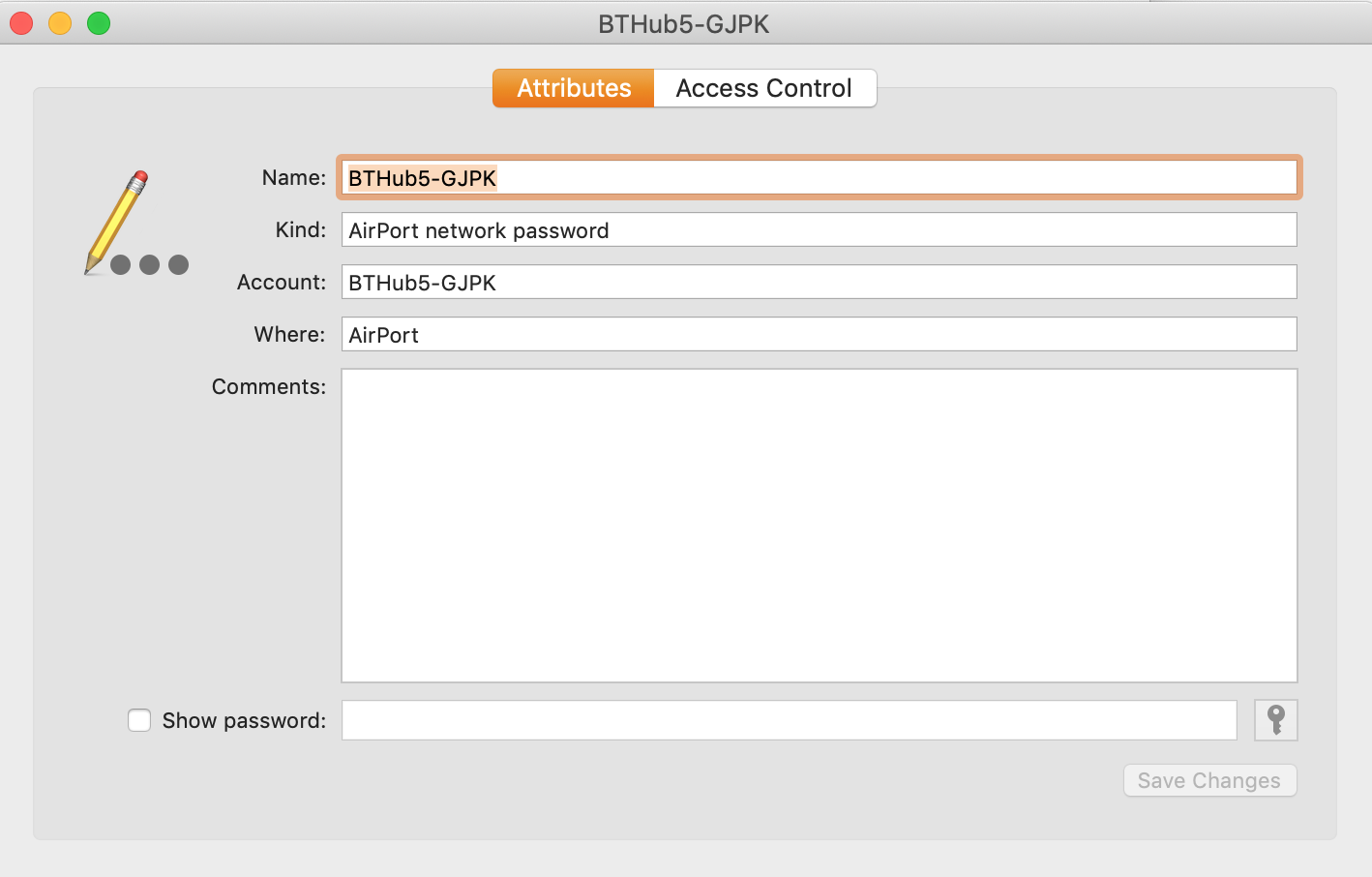
Task: Click the Comments label
Action: 269,386
